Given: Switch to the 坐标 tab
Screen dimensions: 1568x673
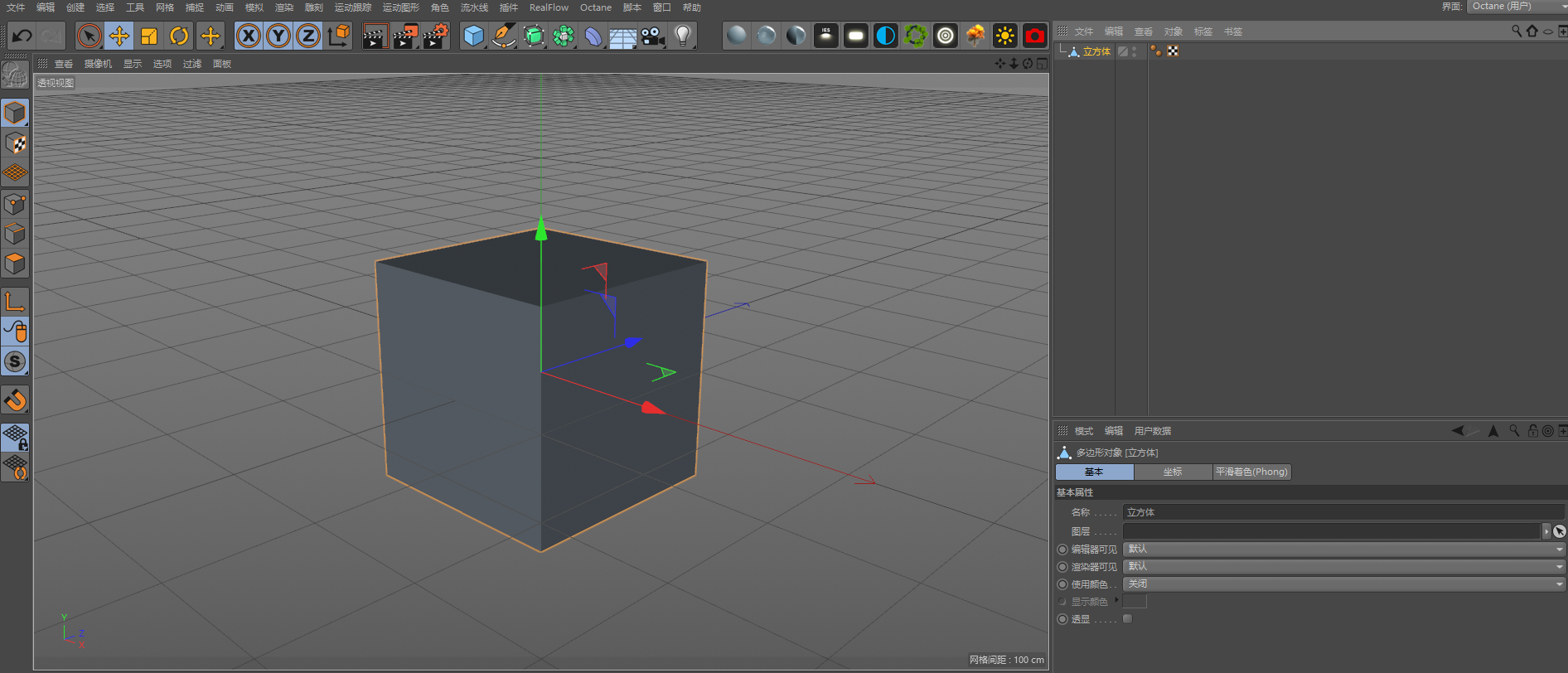Looking at the screenshot, I should point(1173,472).
